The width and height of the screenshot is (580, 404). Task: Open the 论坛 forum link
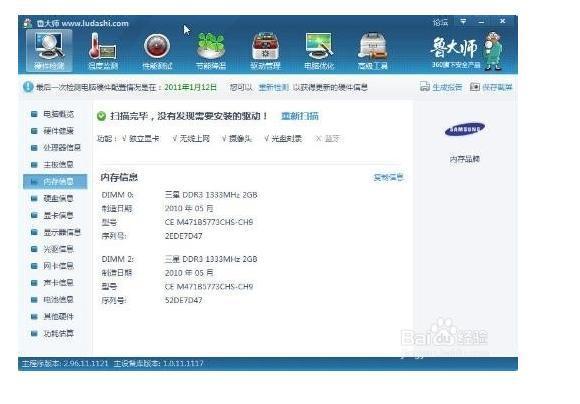(x=440, y=22)
